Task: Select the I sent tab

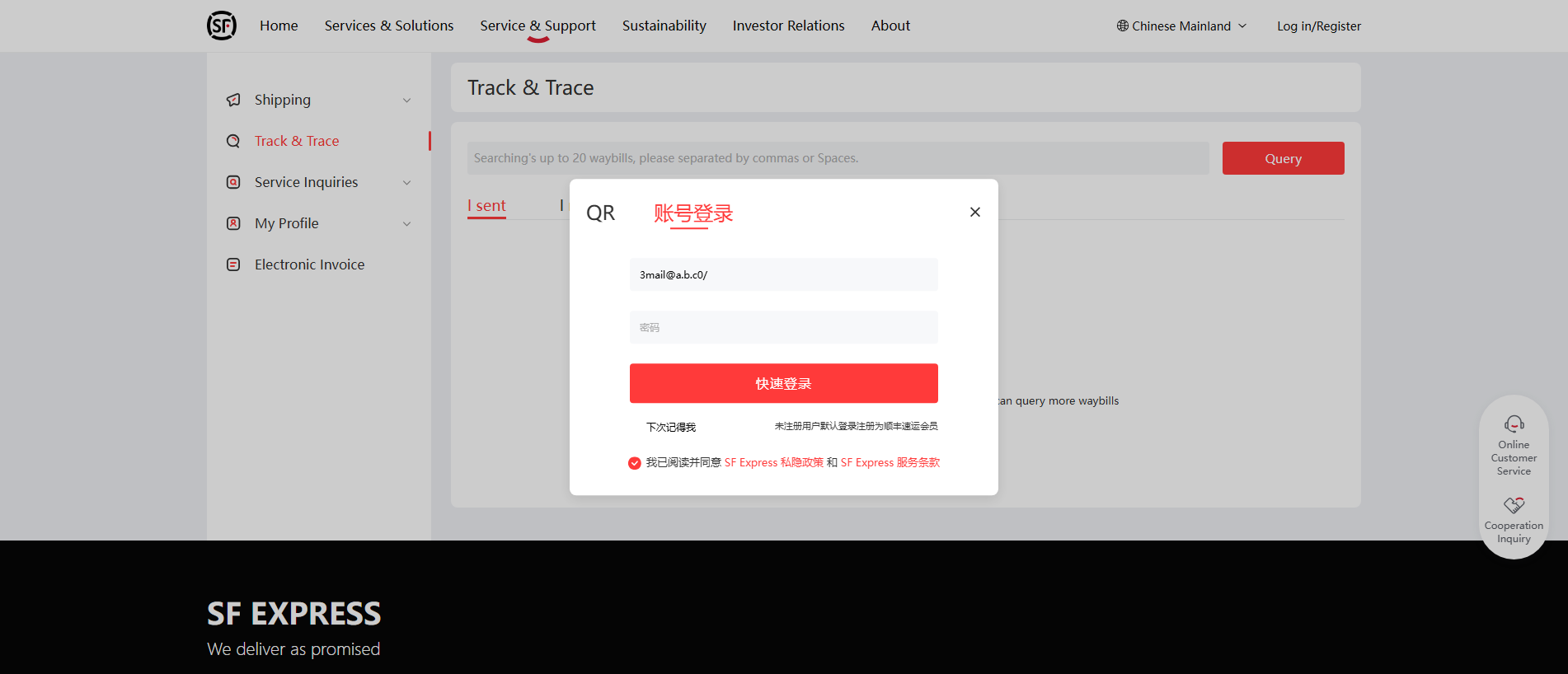Action: point(486,206)
